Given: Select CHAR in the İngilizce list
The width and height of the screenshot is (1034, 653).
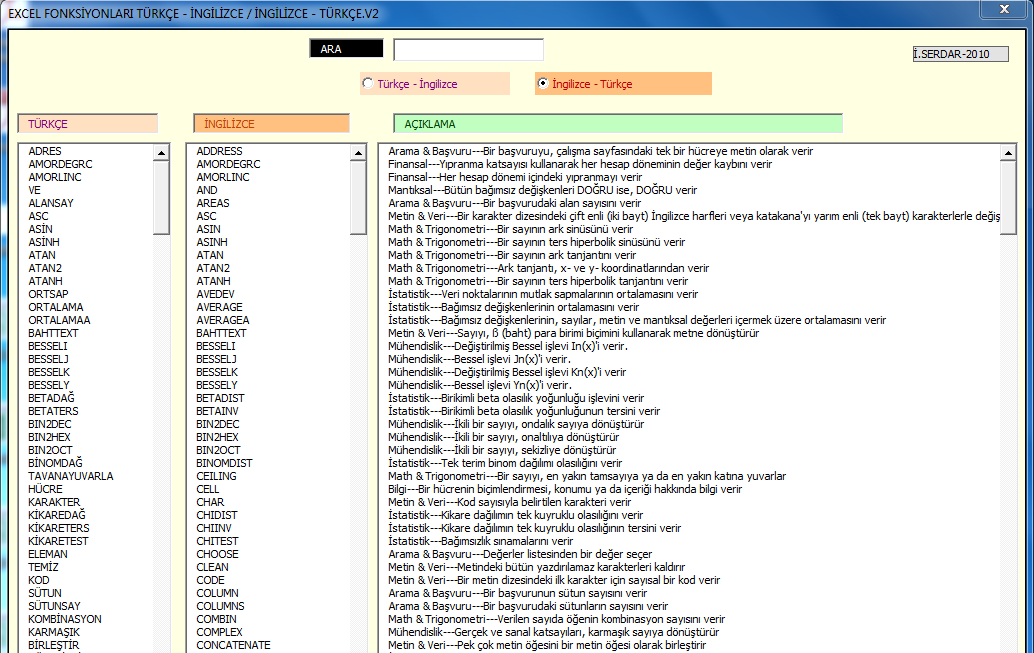Looking at the screenshot, I should click(210, 502).
